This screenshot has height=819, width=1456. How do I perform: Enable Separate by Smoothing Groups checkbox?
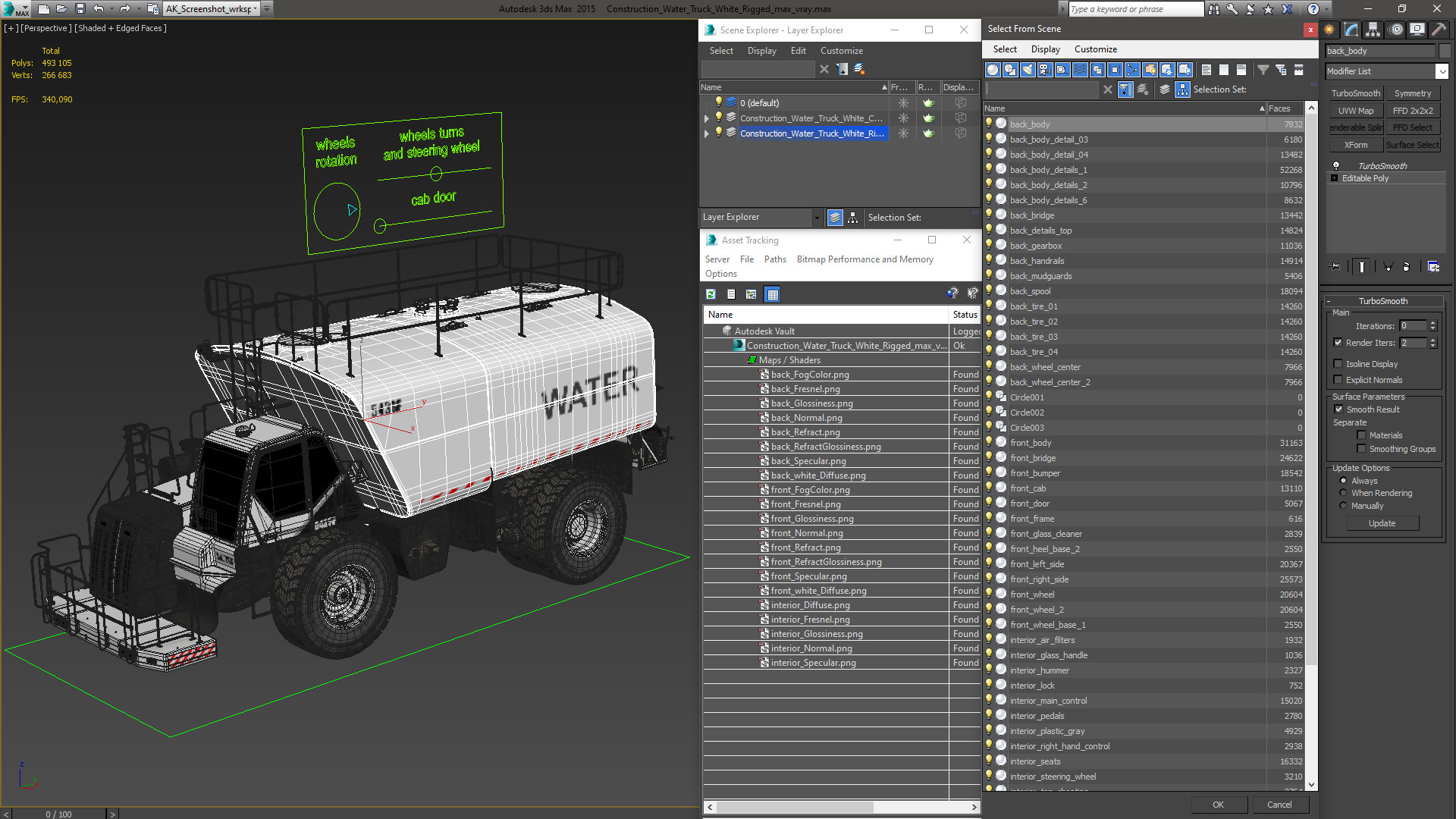[x=1361, y=449]
